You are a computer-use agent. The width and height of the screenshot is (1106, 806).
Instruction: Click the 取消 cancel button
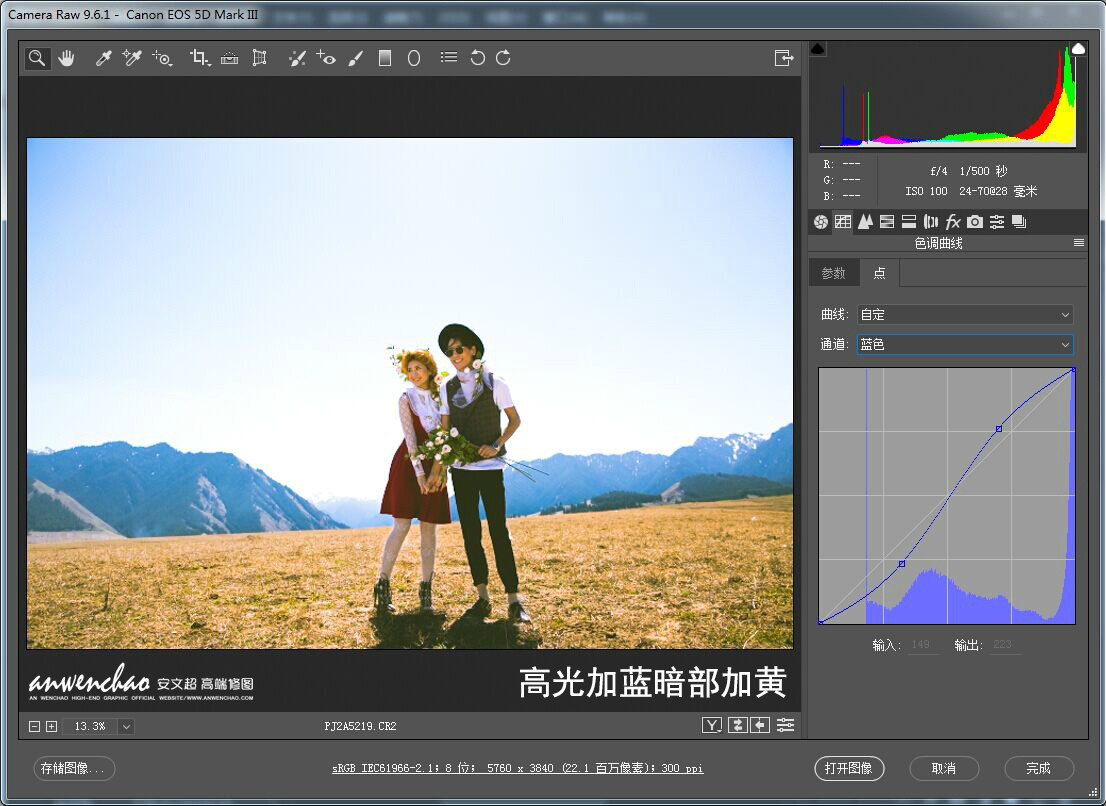pyautogui.click(x=944, y=768)
